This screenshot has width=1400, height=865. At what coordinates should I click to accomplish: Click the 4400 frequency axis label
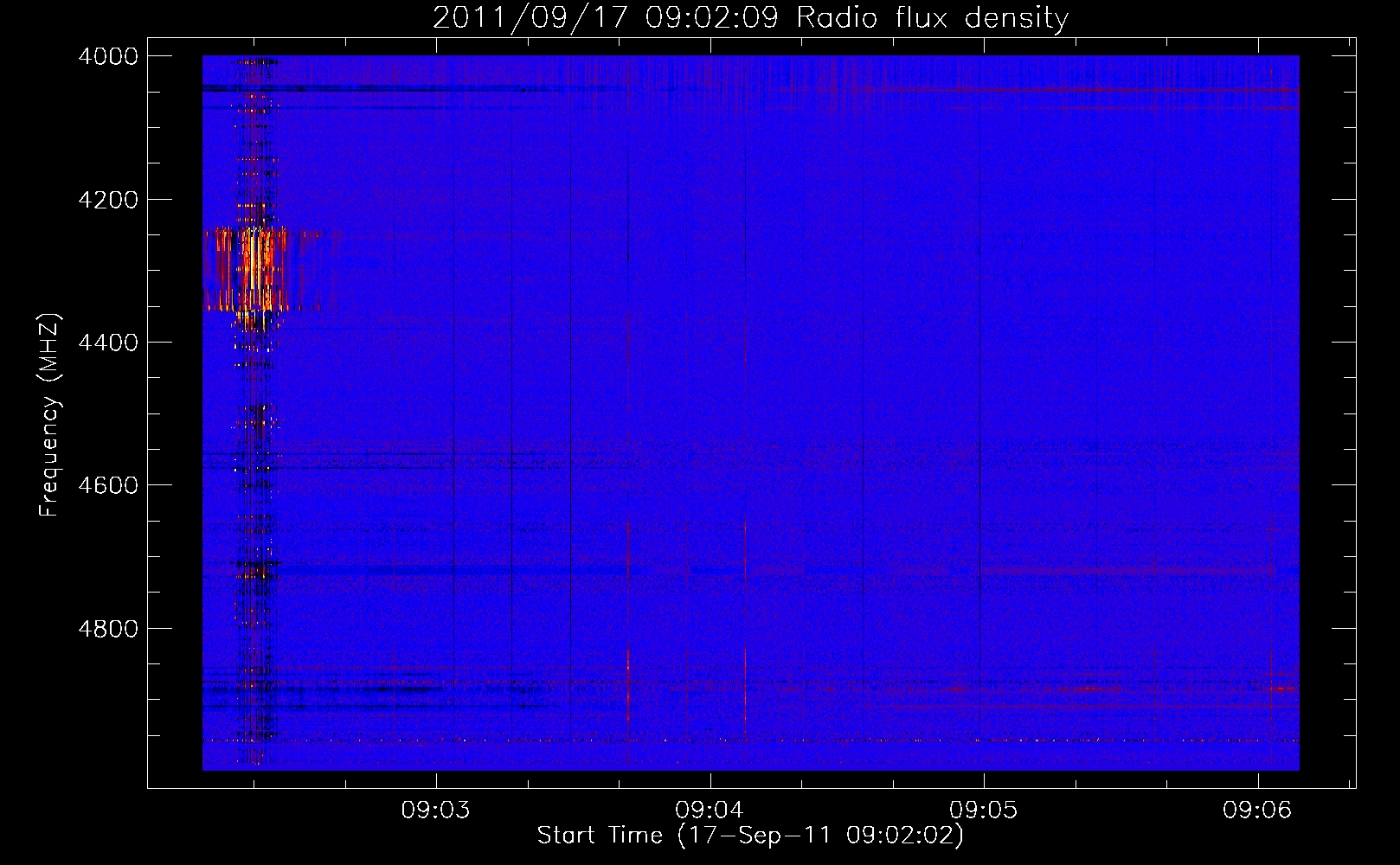click(x=108, y=343)
